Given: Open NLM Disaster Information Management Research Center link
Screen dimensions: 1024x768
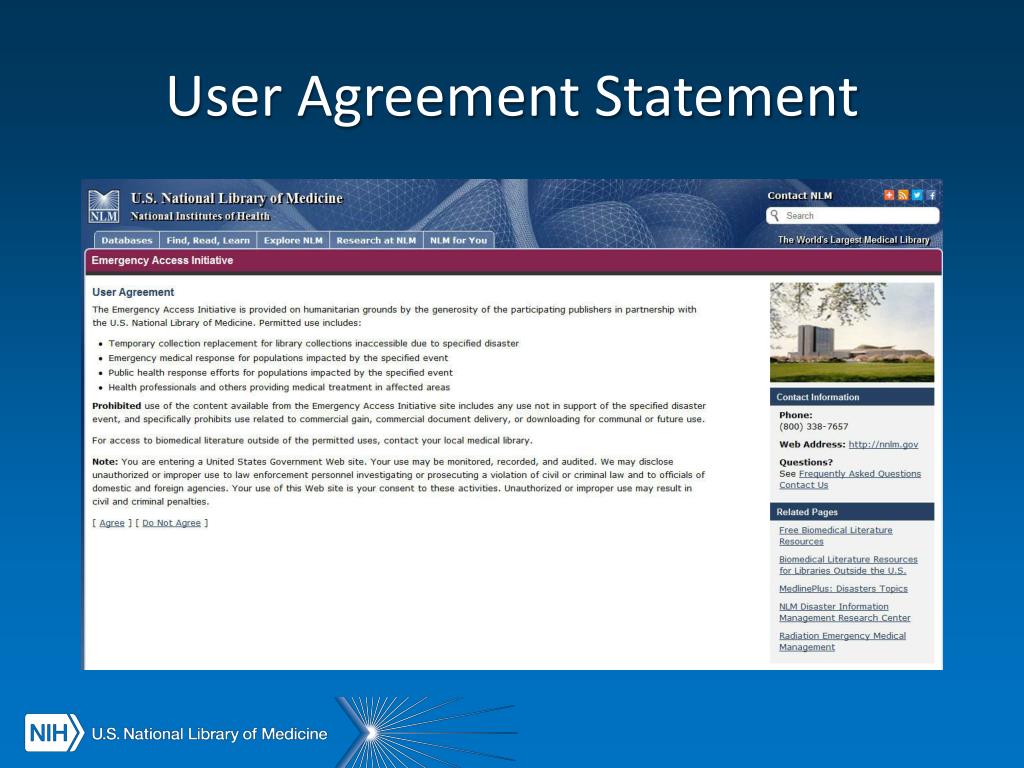Looking at the screenshot, I should 844,613.
